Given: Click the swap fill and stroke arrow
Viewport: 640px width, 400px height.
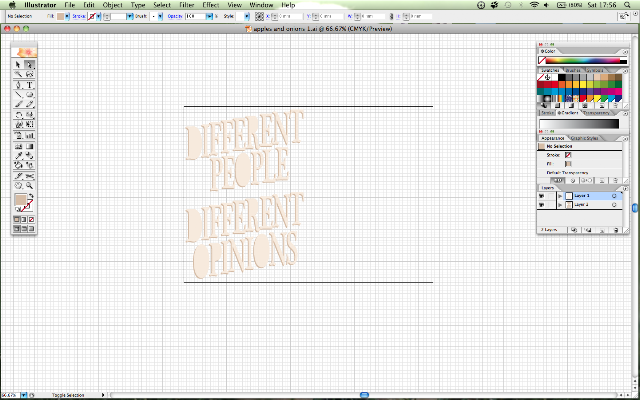Looking at the screenshot, I should click(x=31, y=196).
